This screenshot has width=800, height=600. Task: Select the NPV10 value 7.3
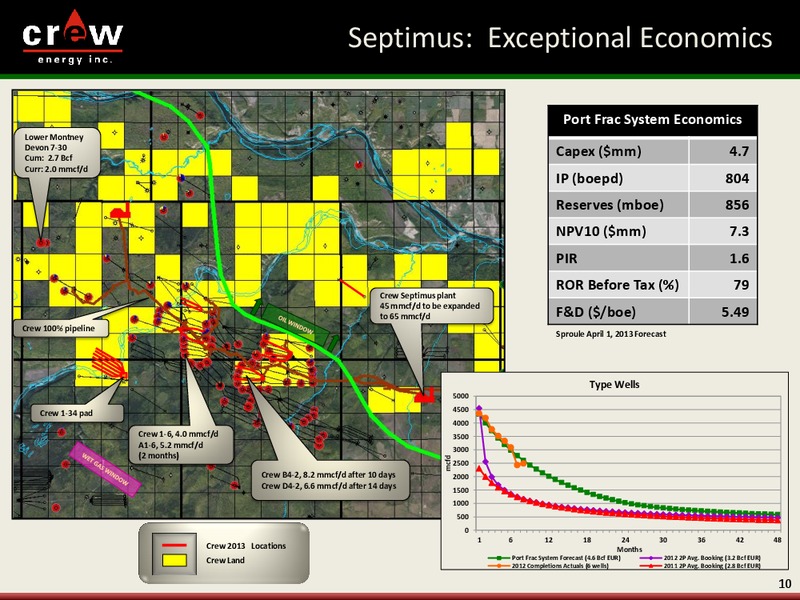point(739,232)
